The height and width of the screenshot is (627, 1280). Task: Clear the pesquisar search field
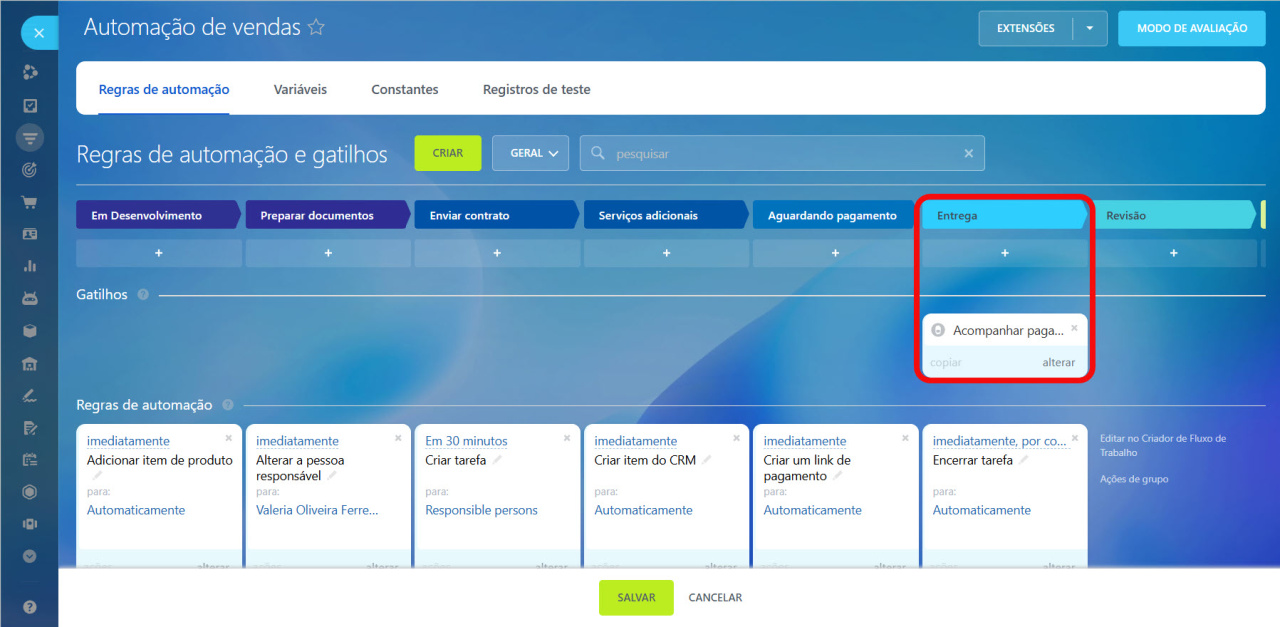point(968,154)
